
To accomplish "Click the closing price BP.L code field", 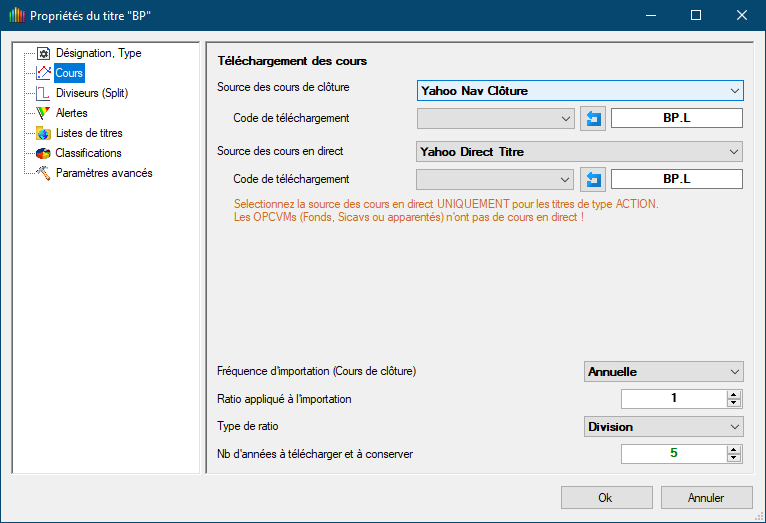I will click(677, 119).
